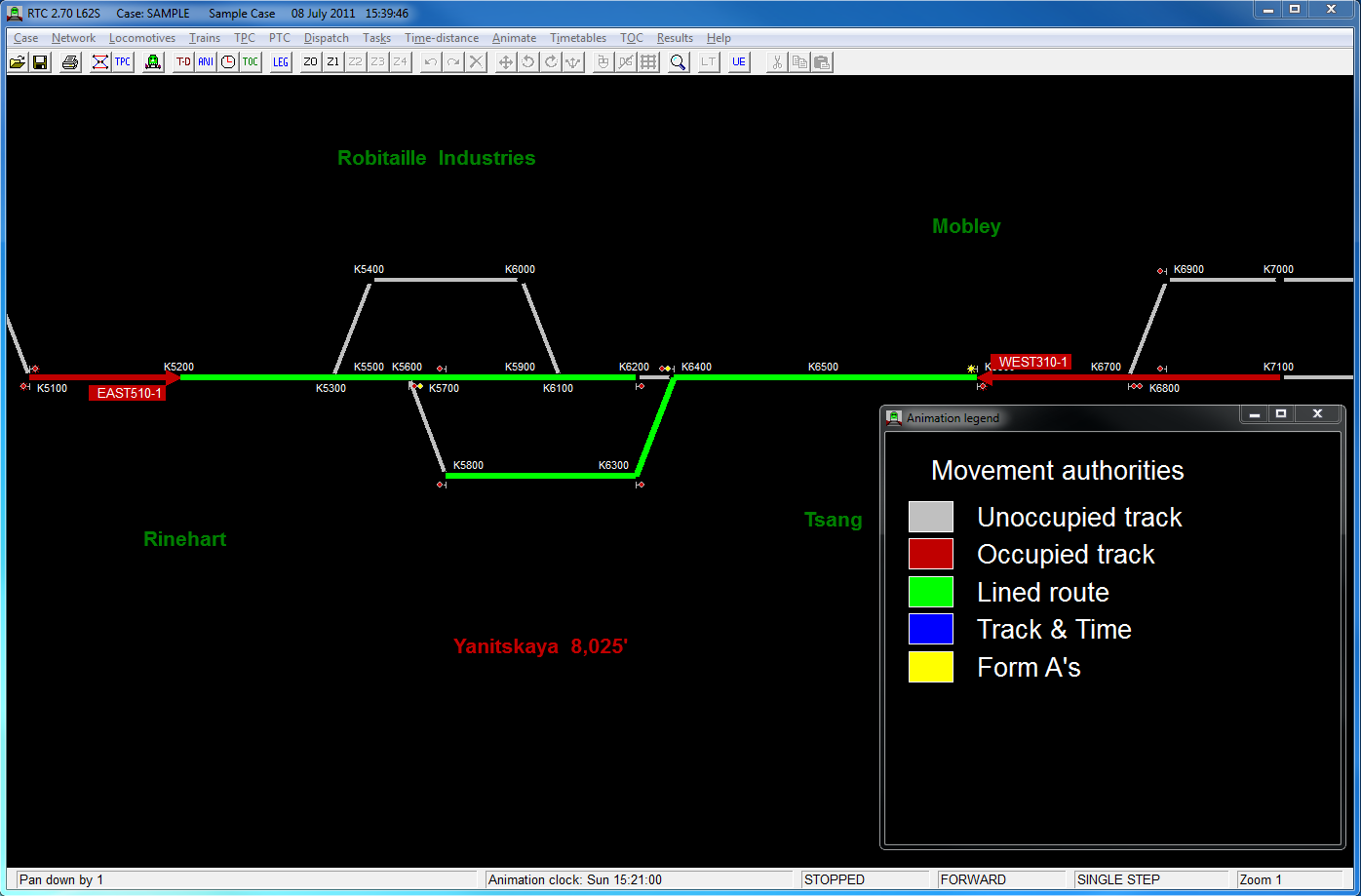The image size is (1361, 896).
Task: Click the magnifying glass search icon
Action: [x=679, y=62]
